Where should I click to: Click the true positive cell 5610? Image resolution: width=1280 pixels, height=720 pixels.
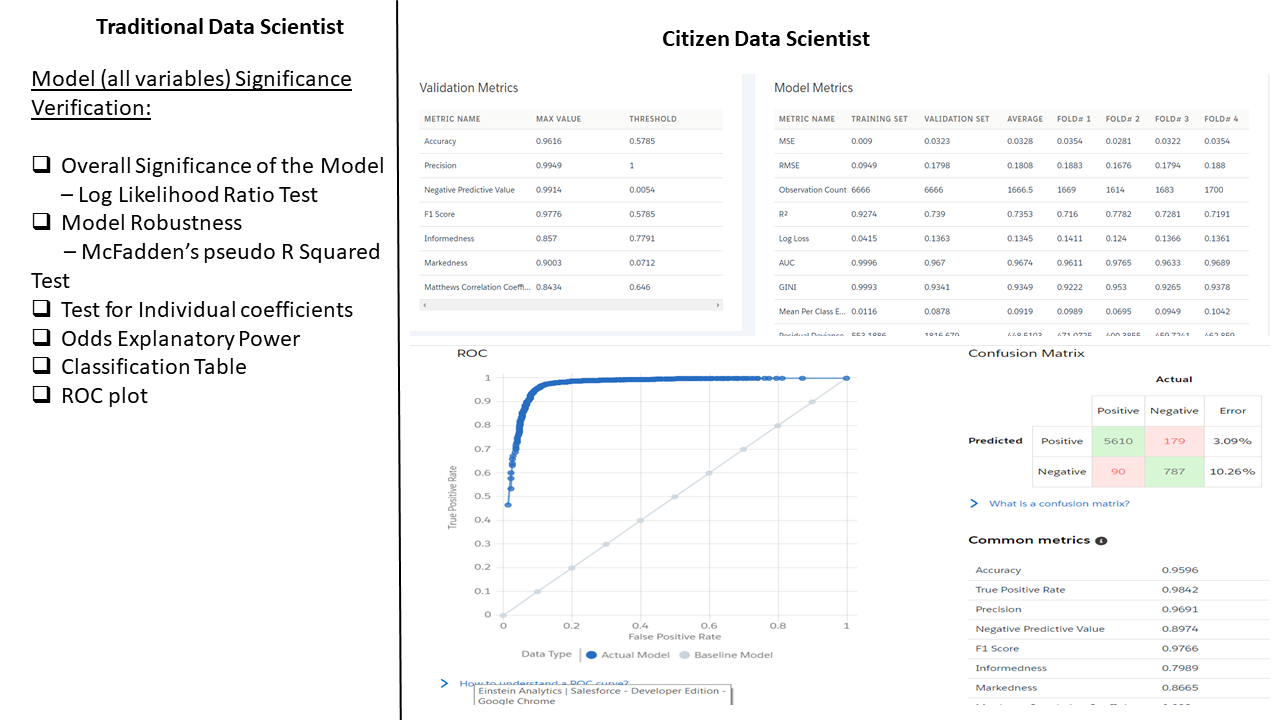(x=1118, y=441)
